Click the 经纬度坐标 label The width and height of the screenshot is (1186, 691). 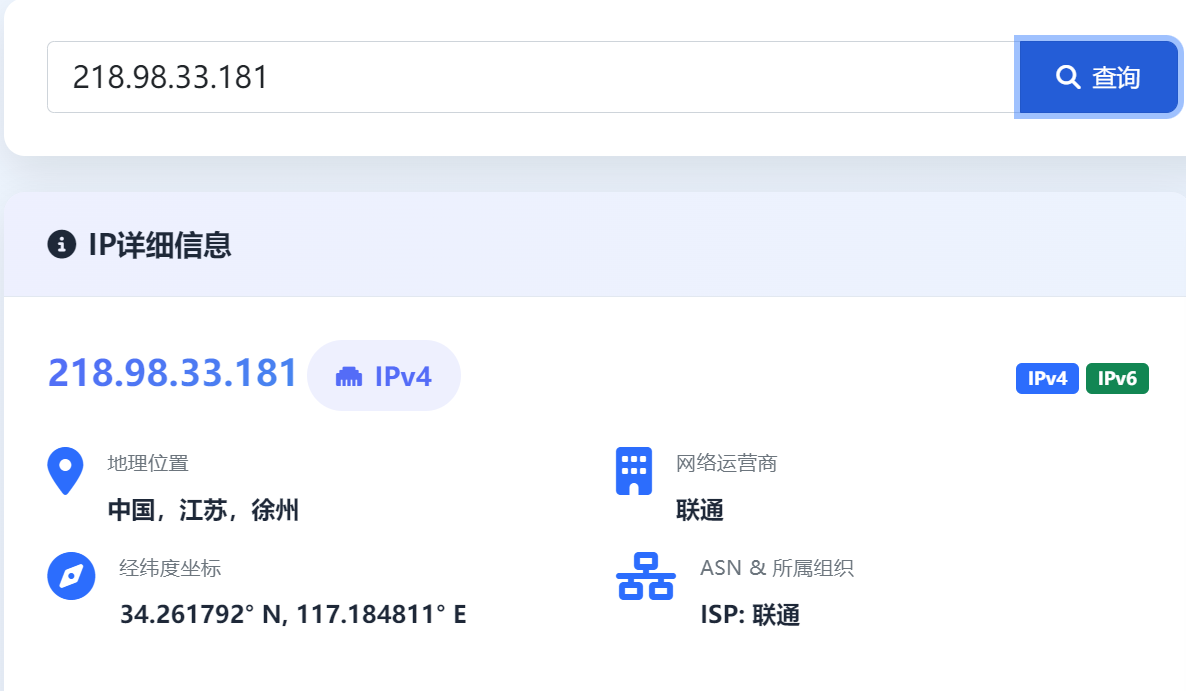coord(170,569)
